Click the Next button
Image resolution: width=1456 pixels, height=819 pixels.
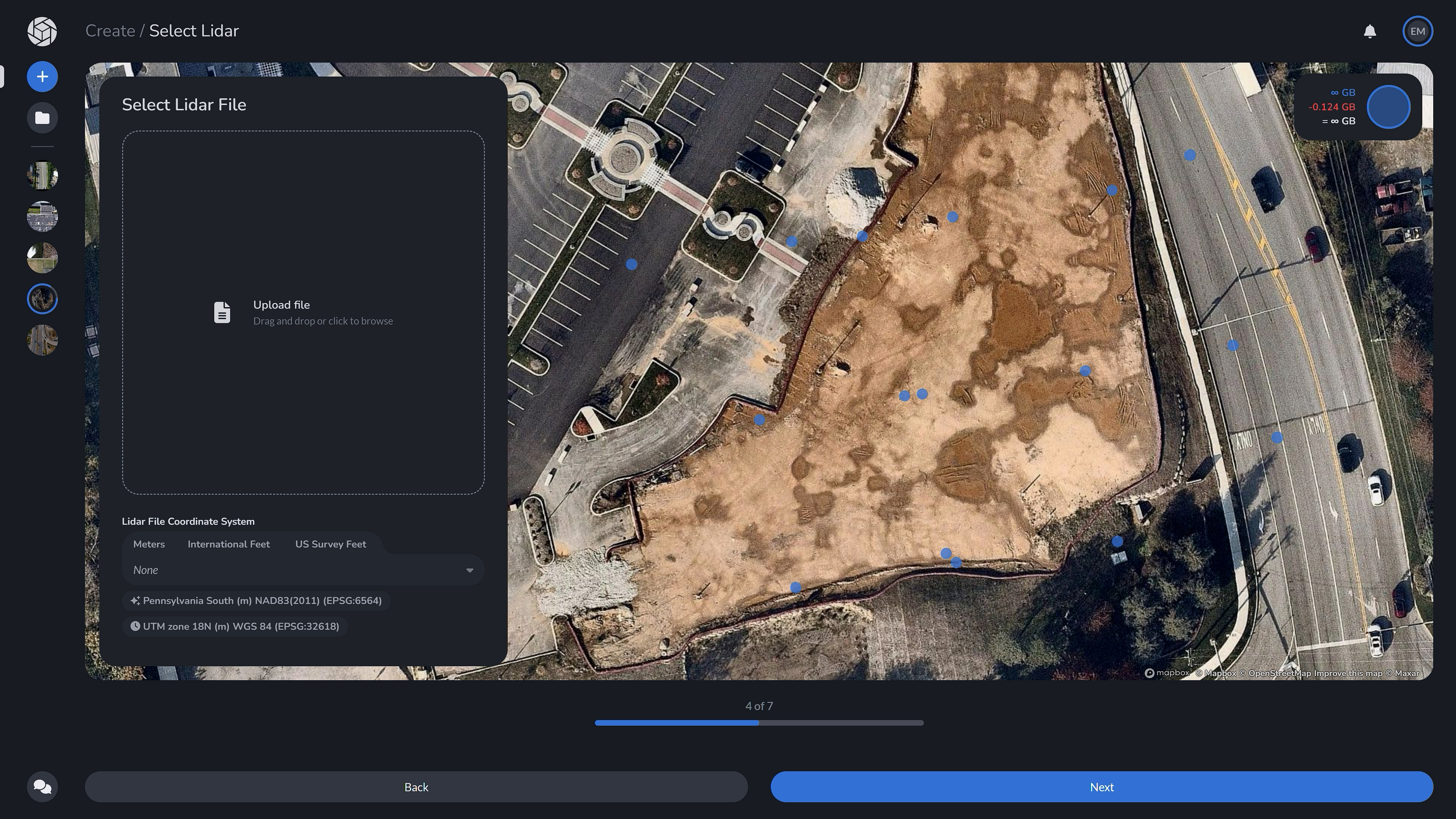[1100, 786]
